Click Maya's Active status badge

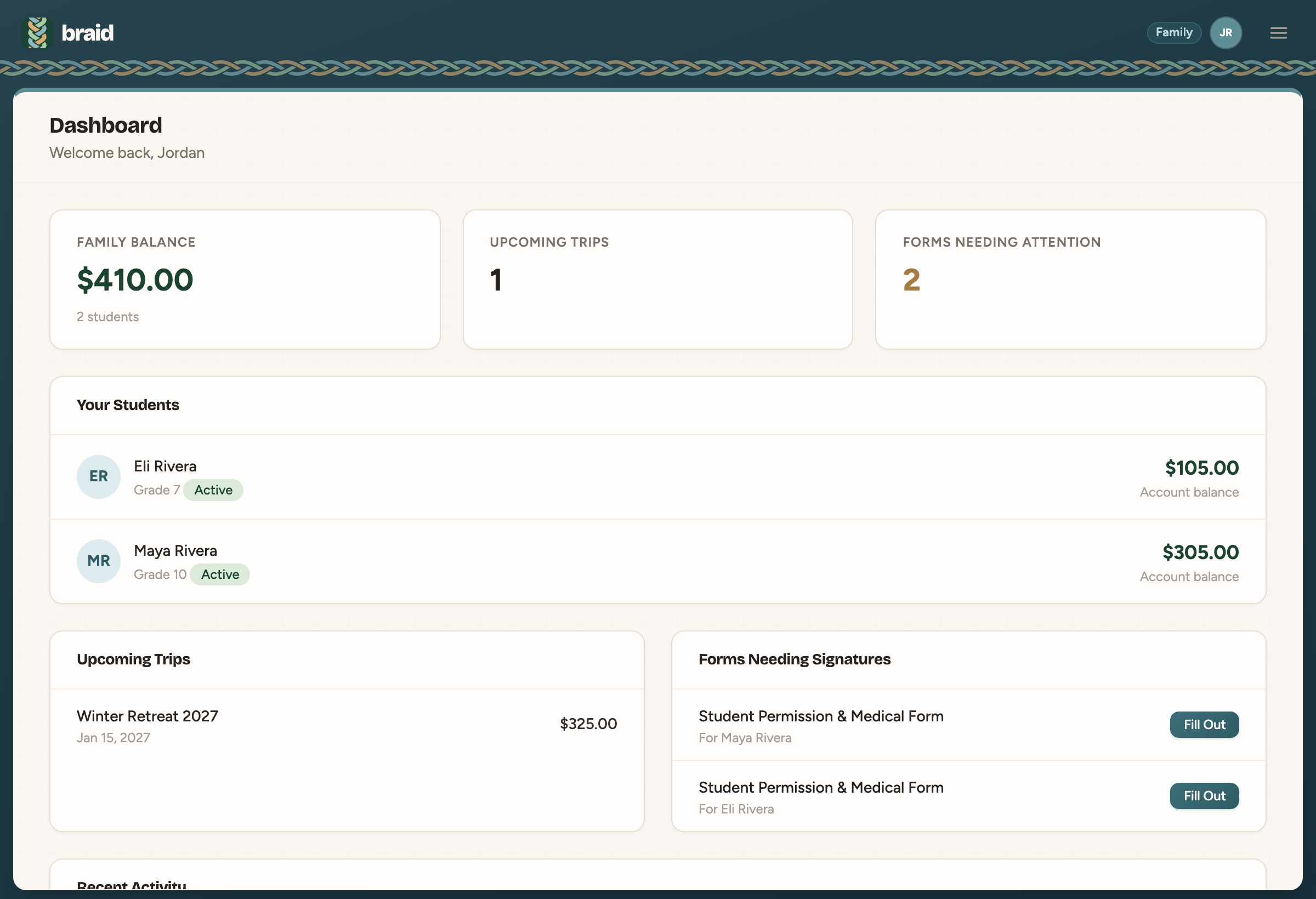[220, 574]
